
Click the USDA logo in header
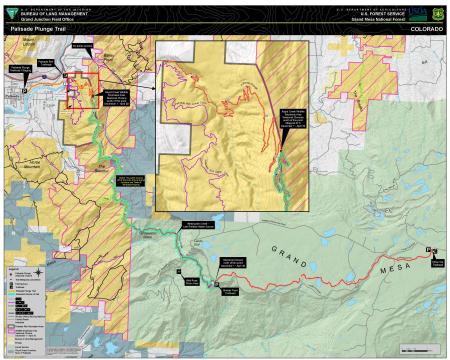[417, 14]
